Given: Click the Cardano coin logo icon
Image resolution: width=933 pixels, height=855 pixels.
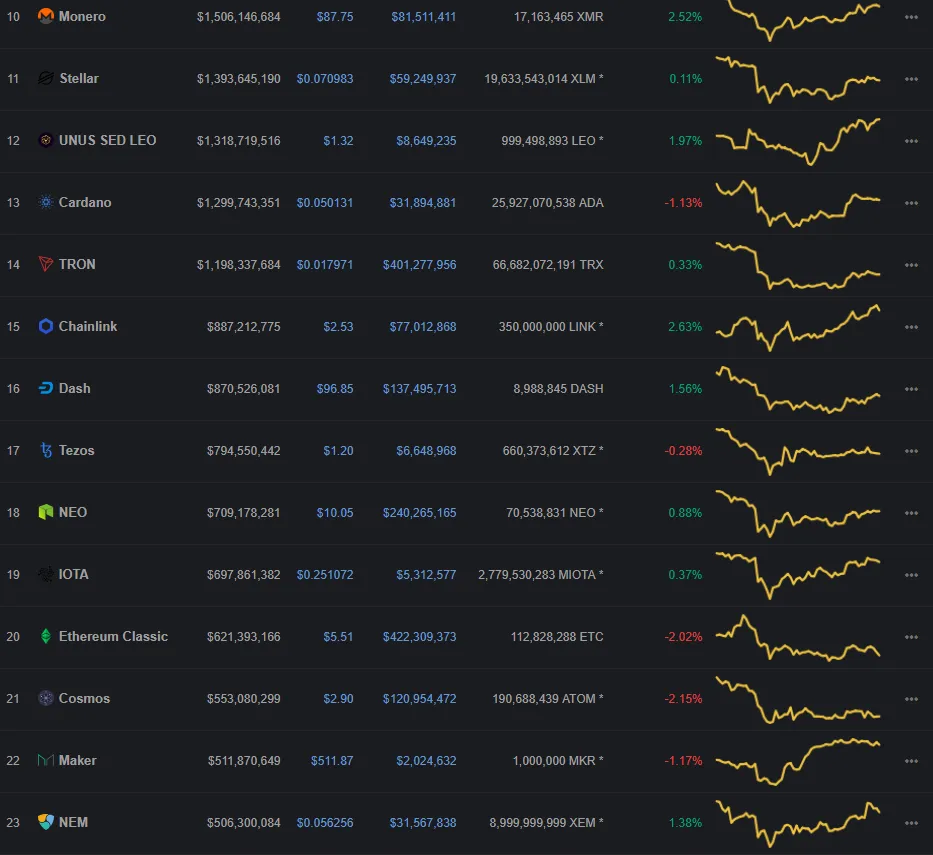Looking at the screenshot, I should click(x=46, y=202).
